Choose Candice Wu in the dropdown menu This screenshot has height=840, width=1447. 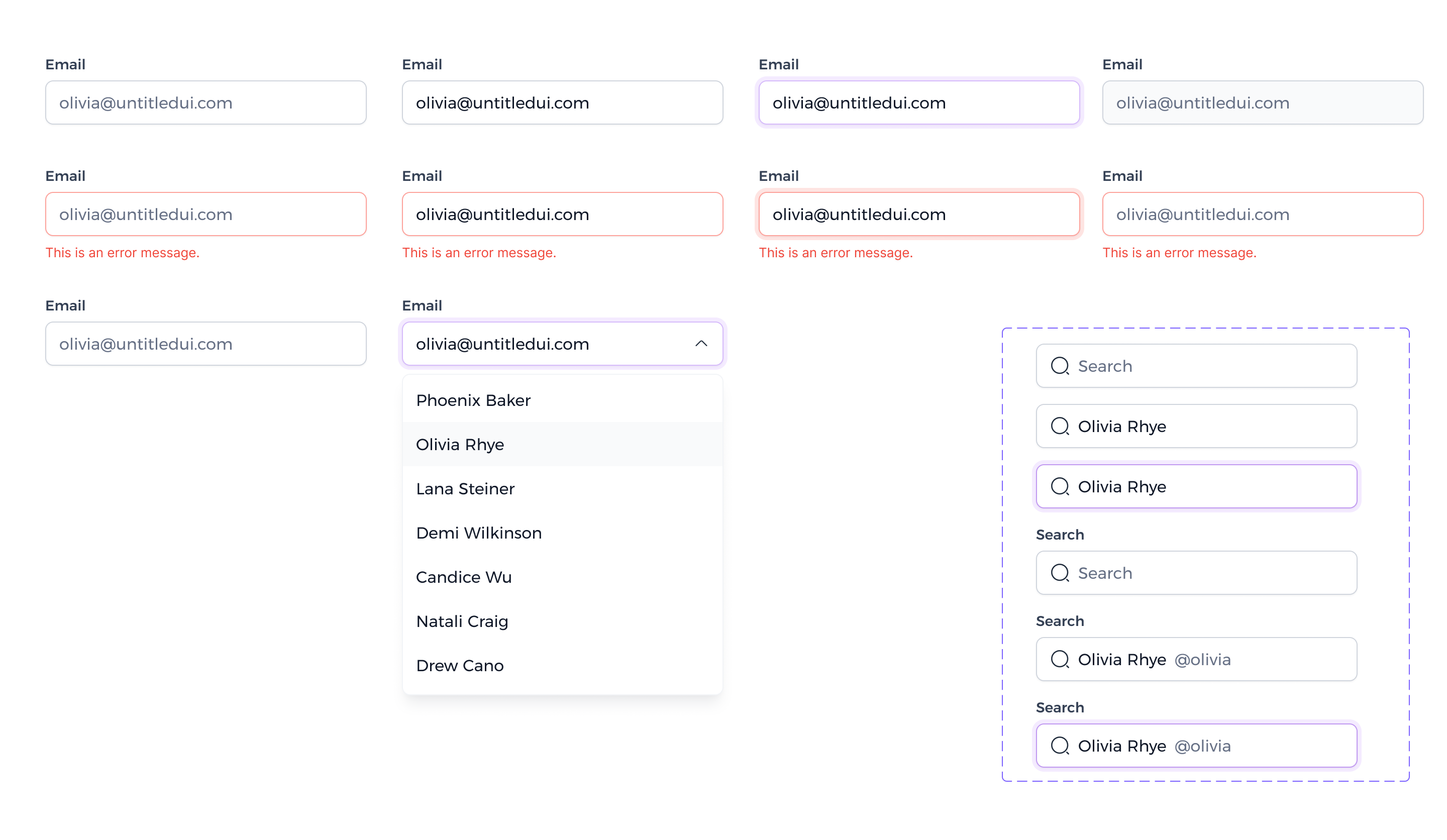coord(562,577)
